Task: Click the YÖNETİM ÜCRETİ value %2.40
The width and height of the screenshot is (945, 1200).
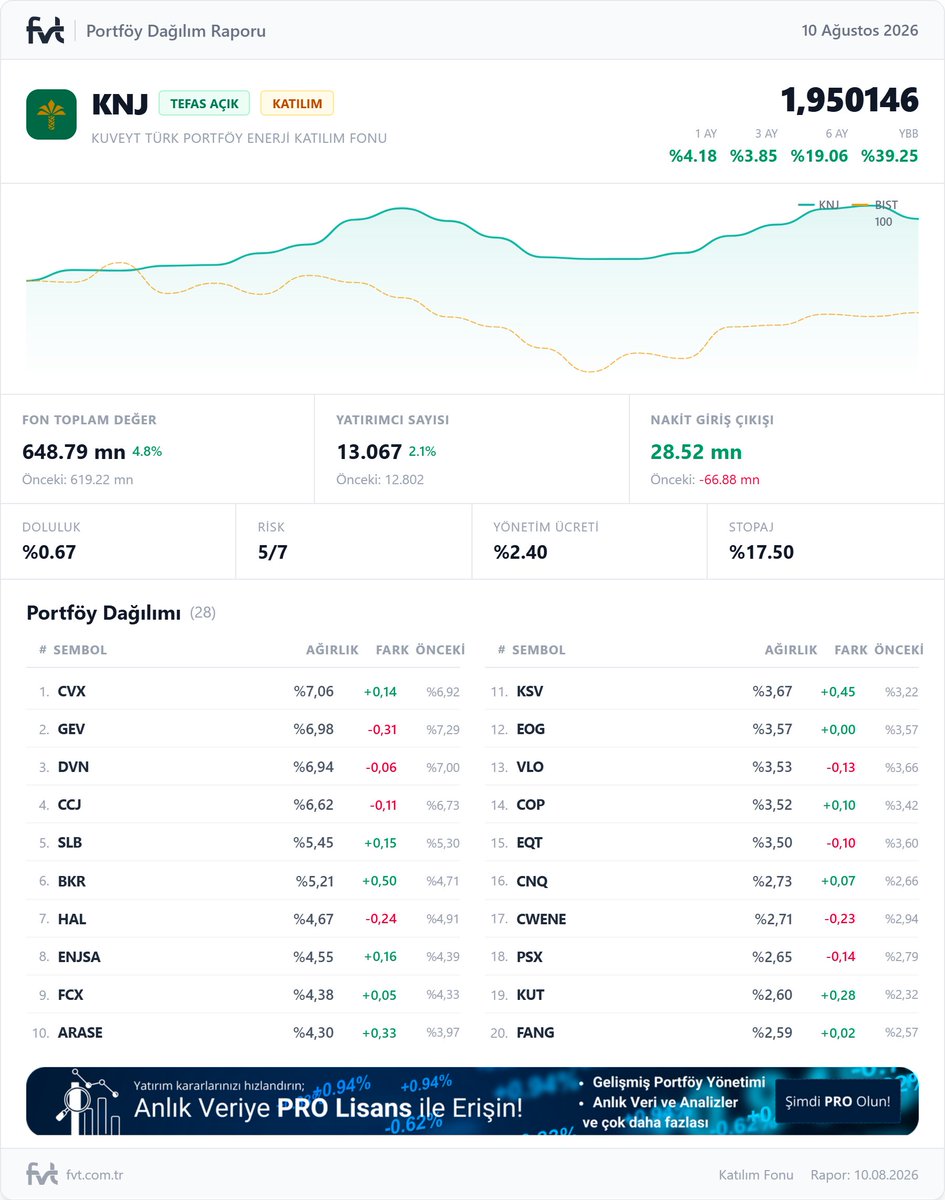Action: (520, 552)
